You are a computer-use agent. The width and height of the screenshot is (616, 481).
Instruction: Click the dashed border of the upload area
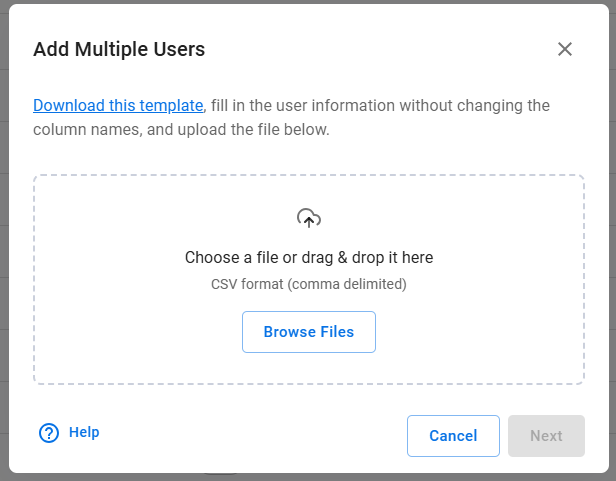pos(34,280)
